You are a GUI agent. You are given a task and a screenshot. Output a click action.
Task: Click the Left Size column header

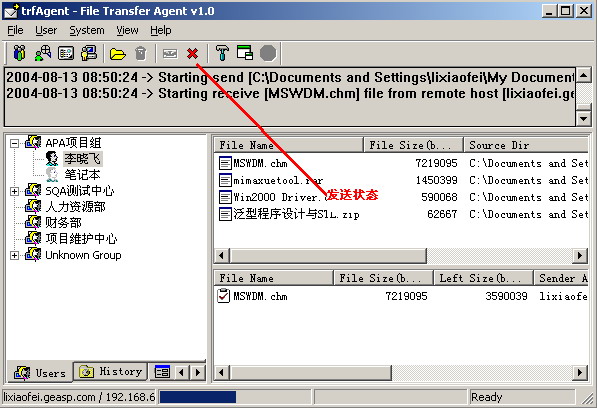(483, 278)
